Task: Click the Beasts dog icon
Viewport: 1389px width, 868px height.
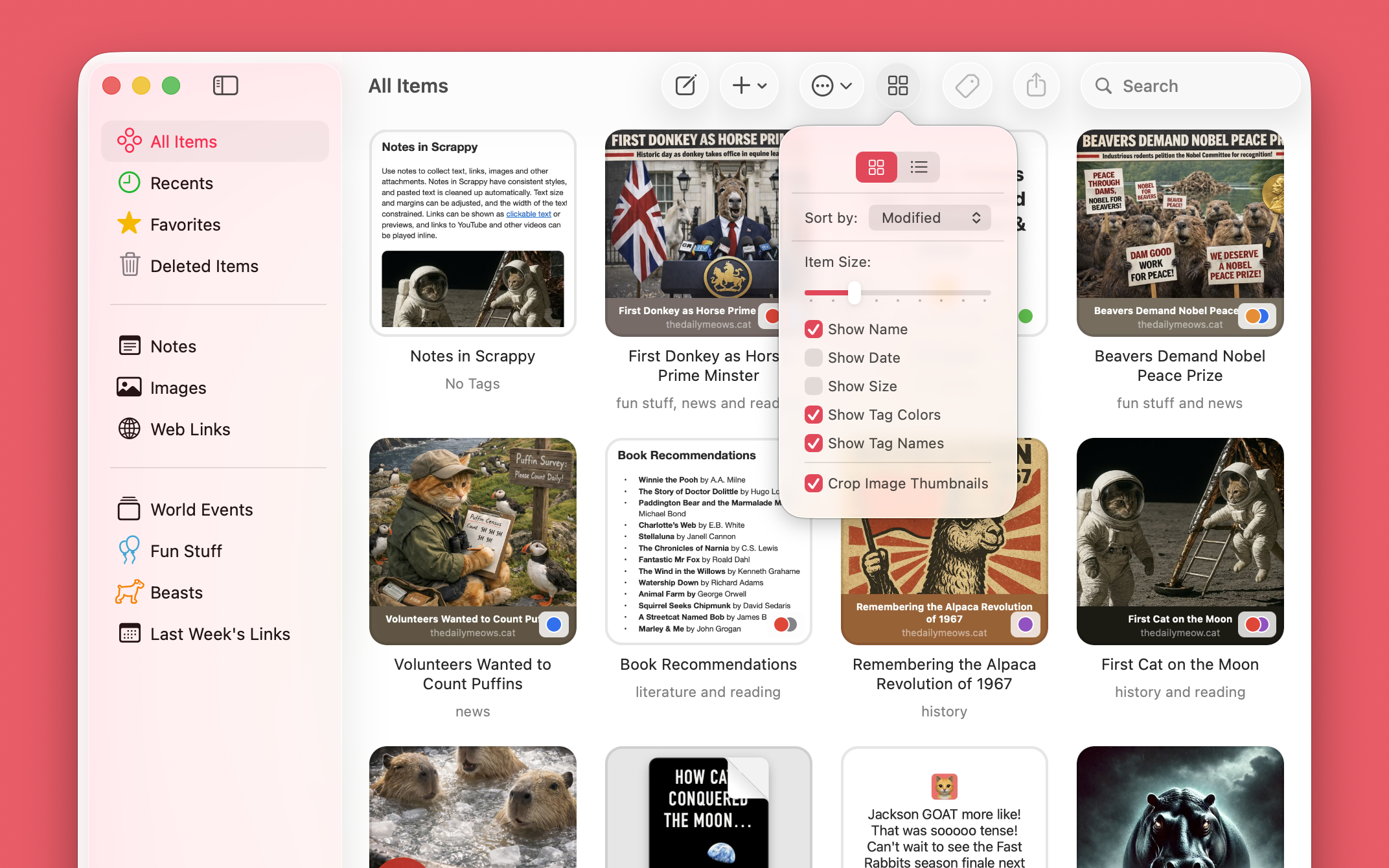Action: coord(130,592)
